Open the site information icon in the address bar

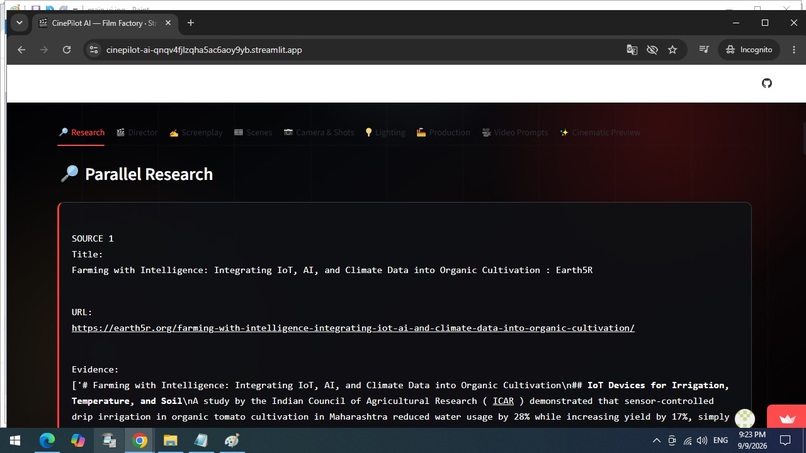(x=94, y=50)
